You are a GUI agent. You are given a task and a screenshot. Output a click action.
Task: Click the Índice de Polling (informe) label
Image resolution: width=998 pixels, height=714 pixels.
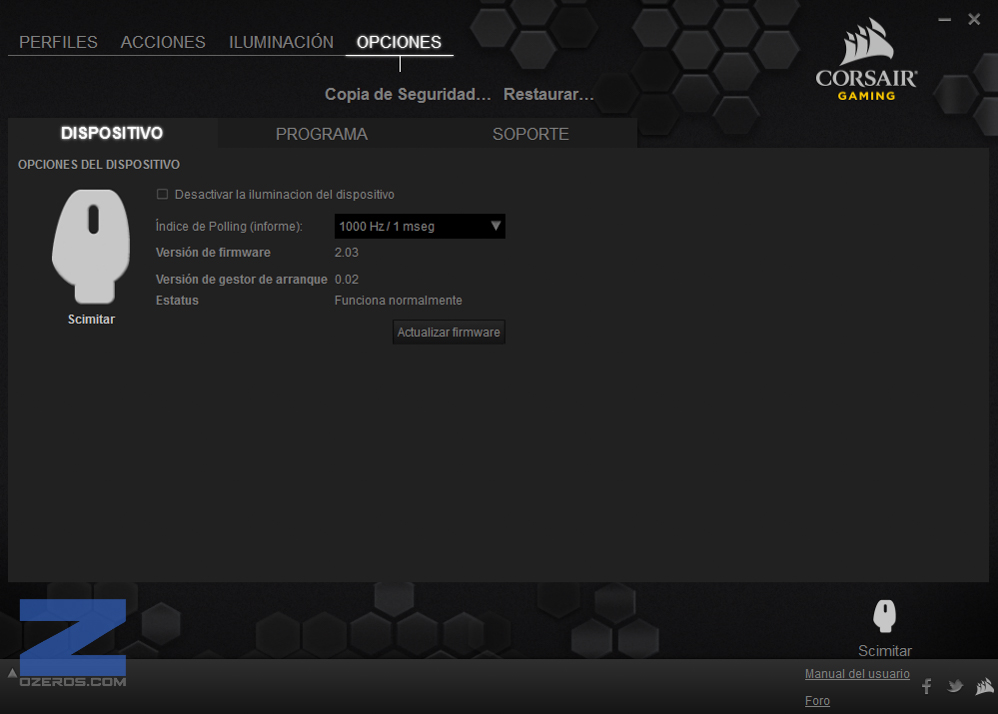click(229, 227)
